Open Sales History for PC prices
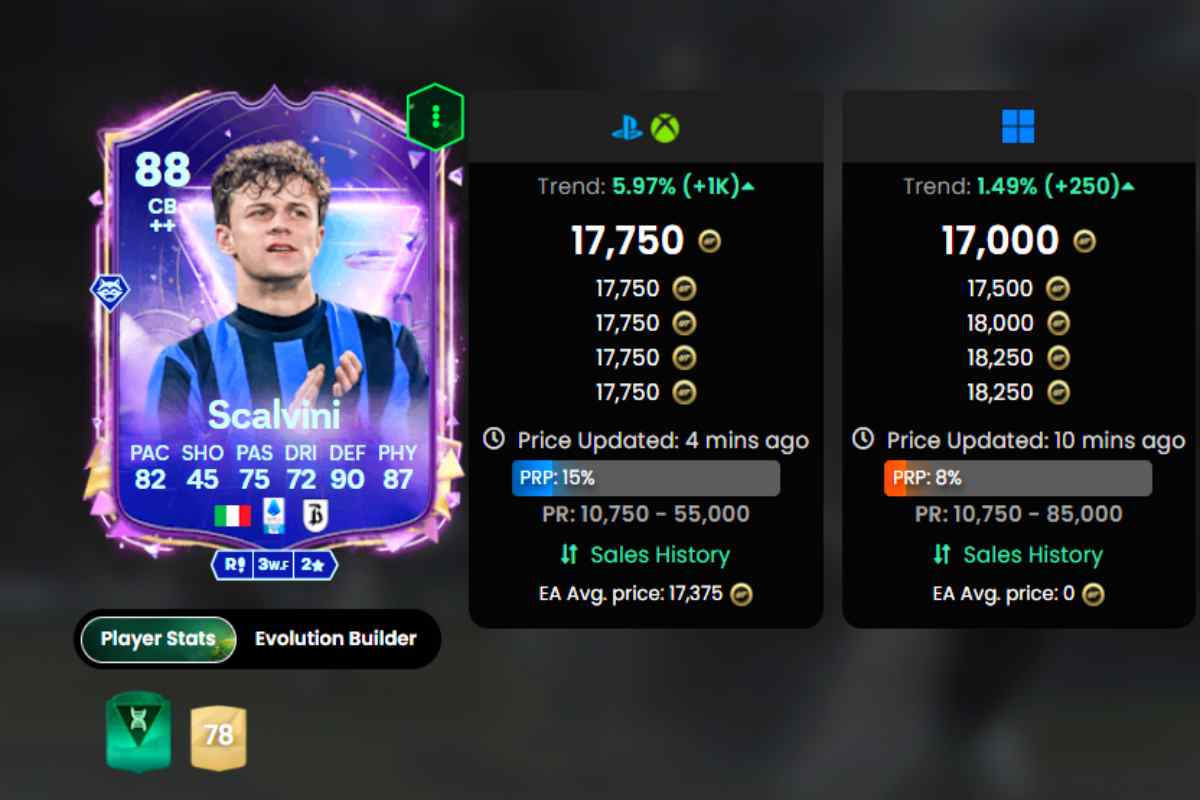Image resolution: width=1200 pixels, height=800 pixels. [x=1019, y=555]
